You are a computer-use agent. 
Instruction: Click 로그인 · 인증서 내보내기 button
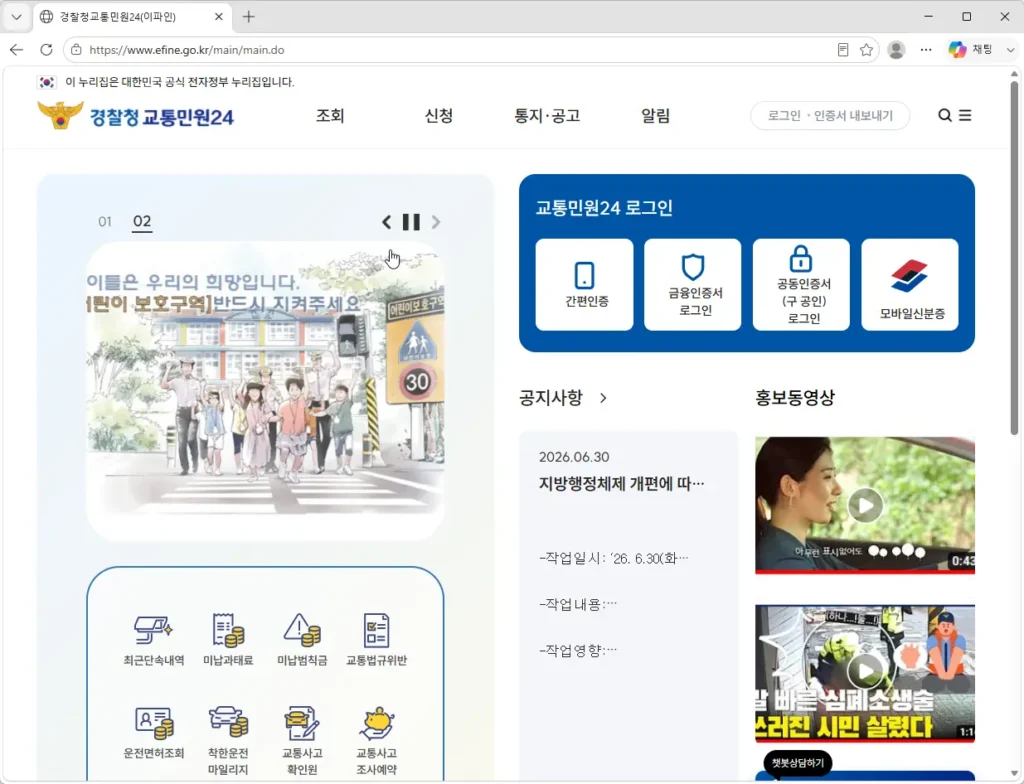click(830, 116)
